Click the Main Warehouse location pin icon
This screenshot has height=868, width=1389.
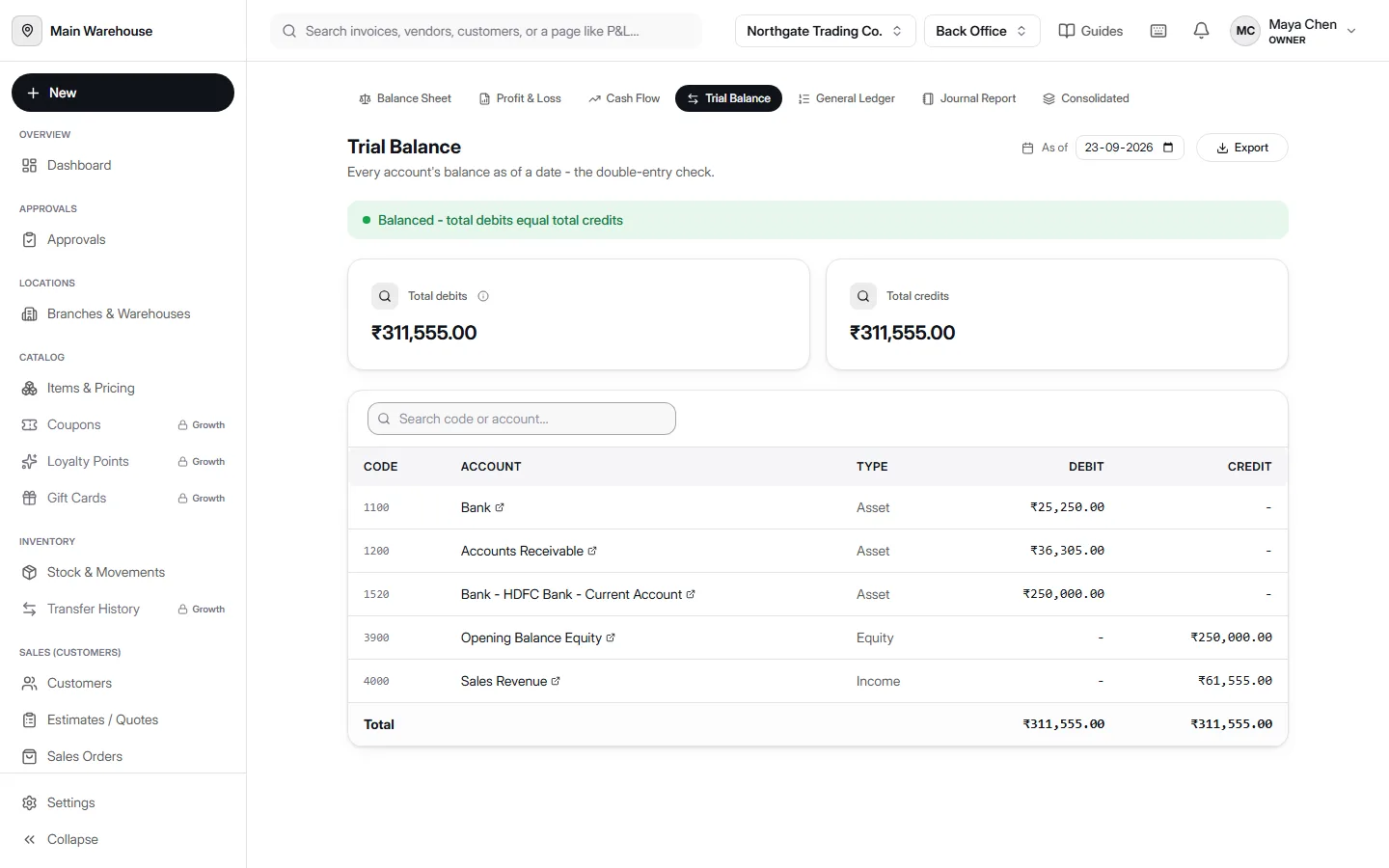27,31
